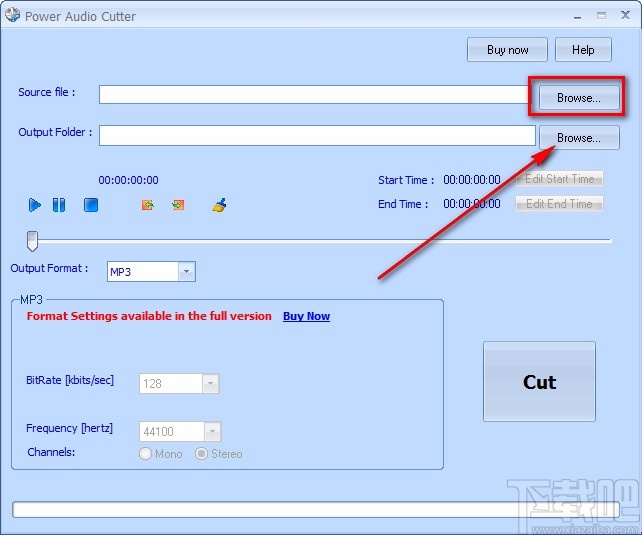The image size is (642, 535).
Task: Stop audio playback with square icon
Action: click(91, 205)
